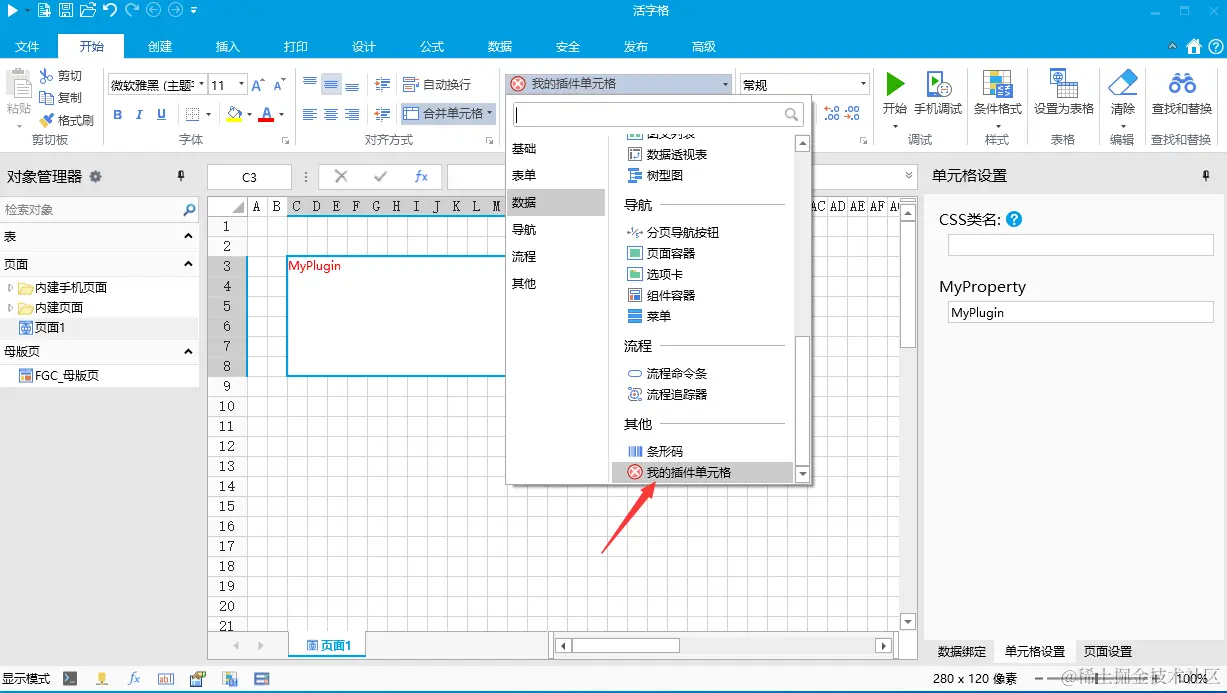The width and height of the screenshot is (1227, 693).
Task: Toggle italic formatting
Action: [x=139, y=114]
